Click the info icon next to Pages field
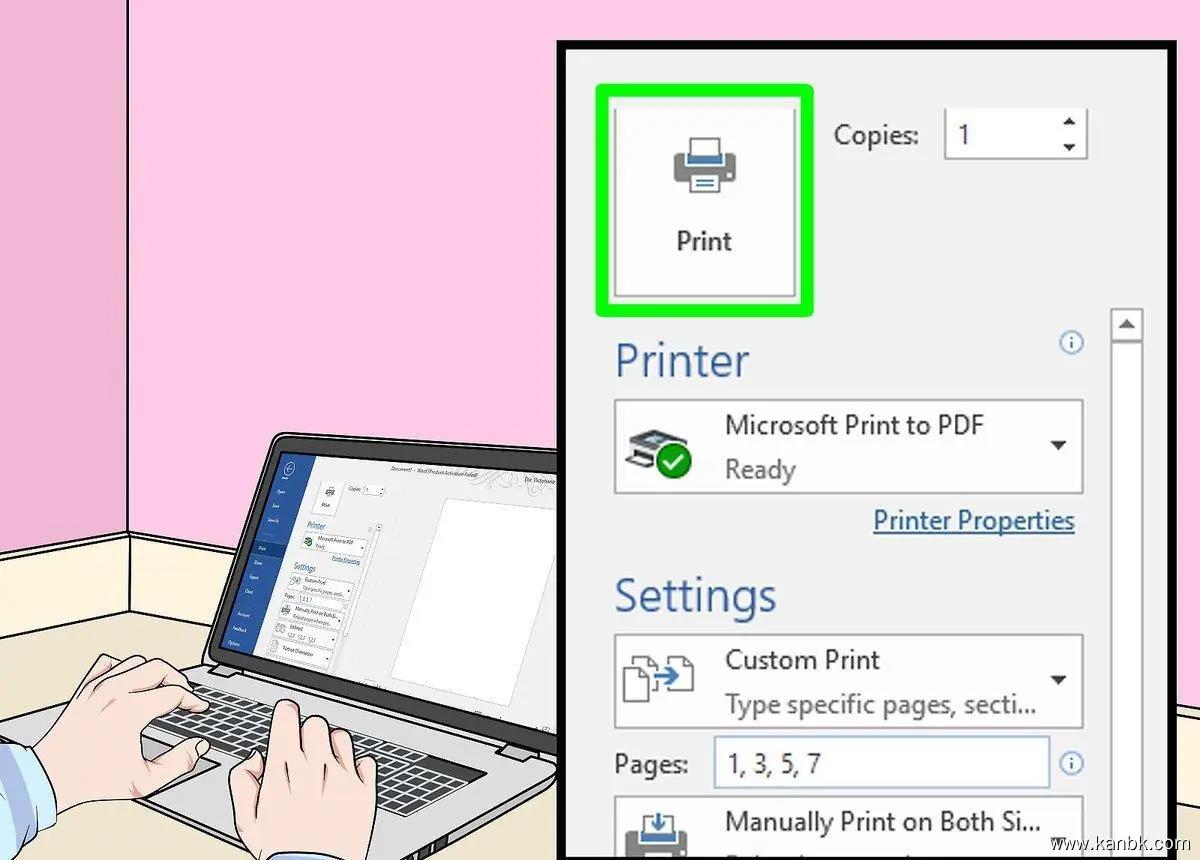The width and height of the screenshot is (1200, 860). (x=1071, y=764)
